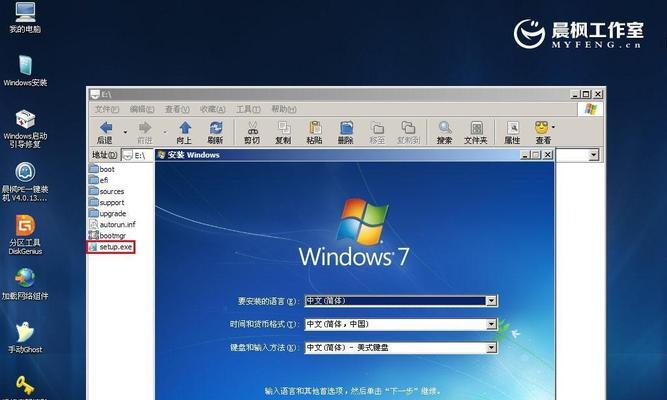Viewport: 667px width, 400px height.
Task: Select the setup.exe file
Action: tap(111, 247)
